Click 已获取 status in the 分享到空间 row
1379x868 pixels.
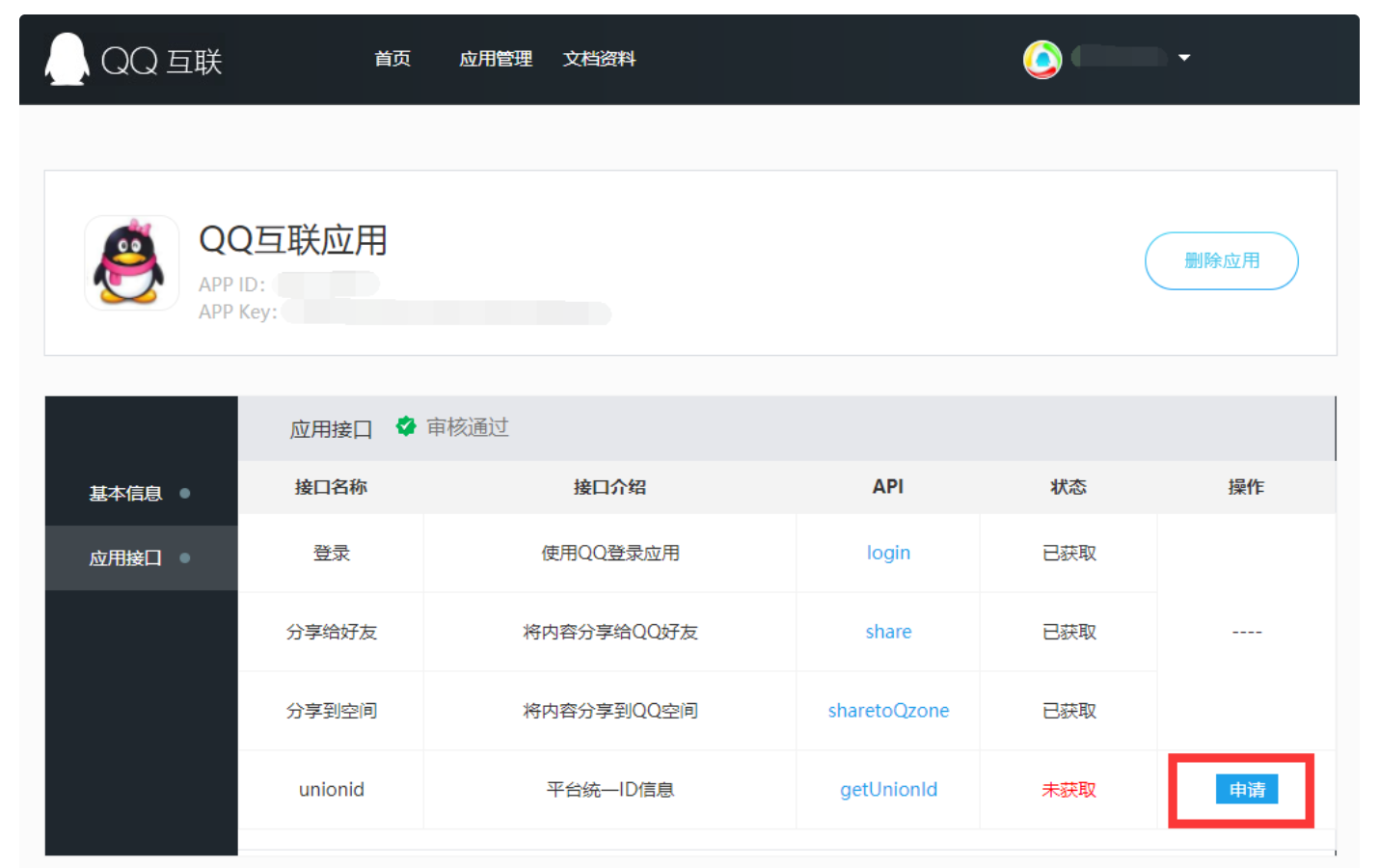click(x=1068, y=712)
